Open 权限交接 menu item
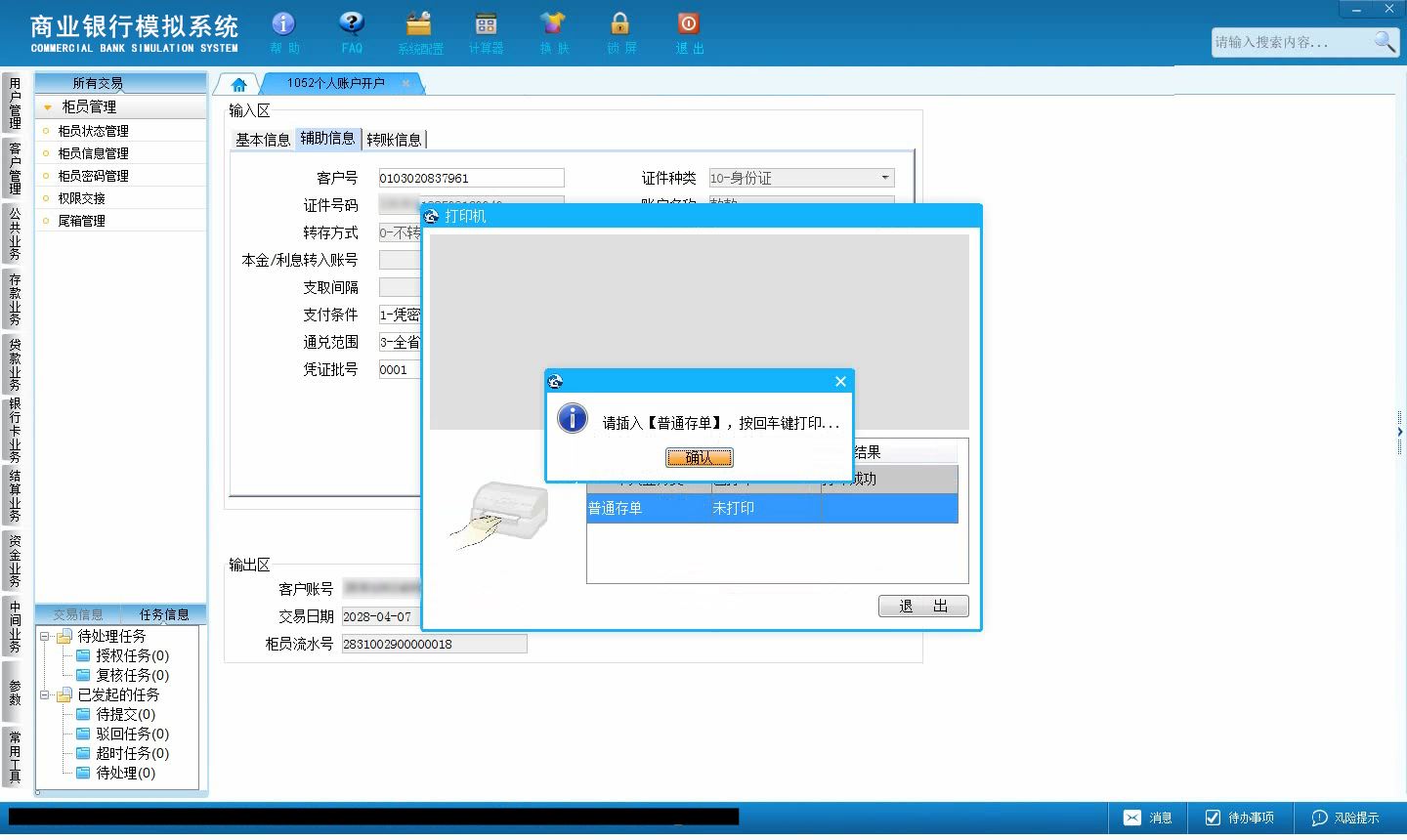The width and height of the screenshot is (1407, 840). click(x=81, y=198)
